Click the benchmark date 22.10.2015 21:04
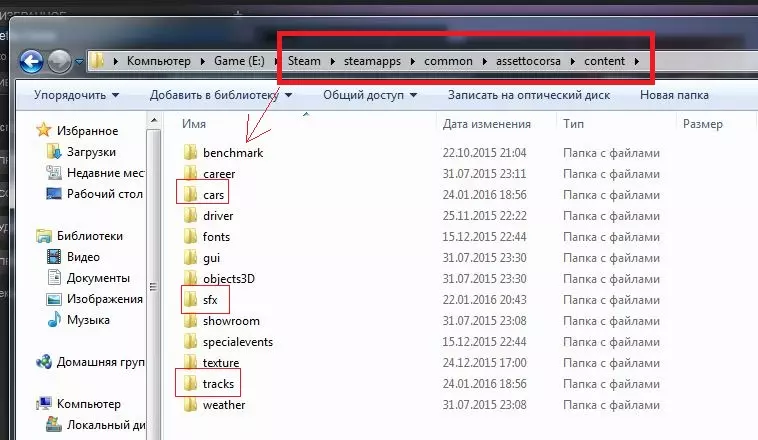This screenshot has height=440, width=758. click(484, 153)
